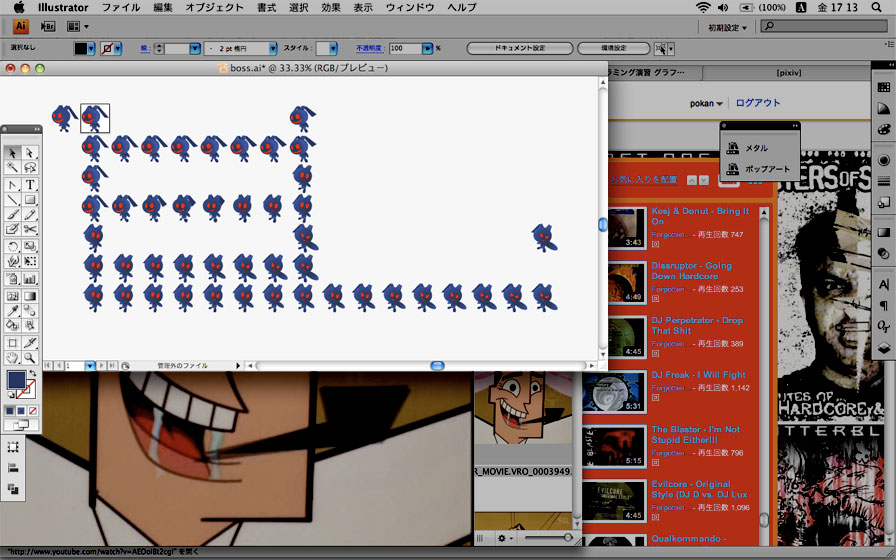Set paint mode to Gradient

(x=21, y=411)
